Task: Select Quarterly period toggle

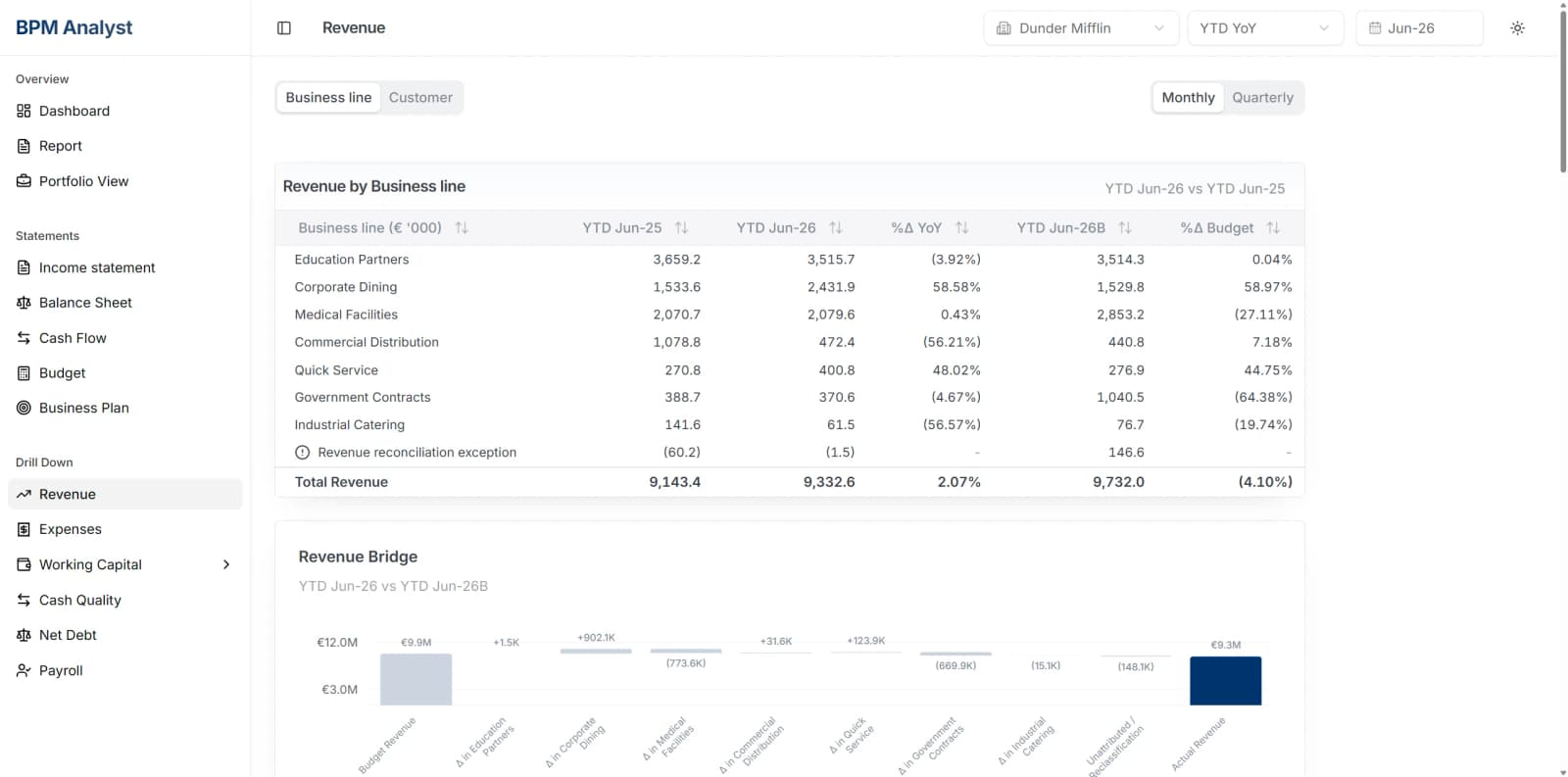Action: (1262, 97)
